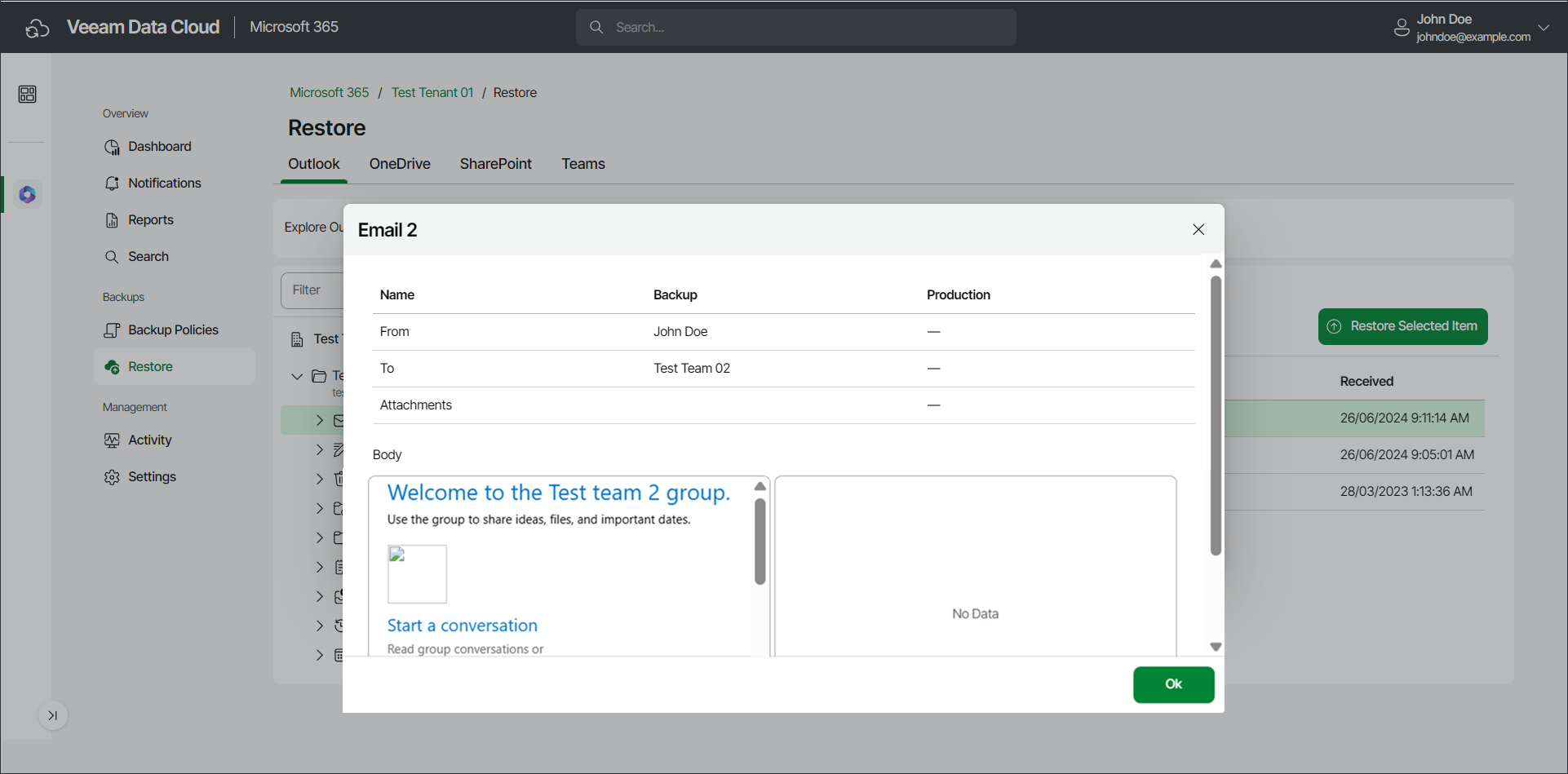Click the dialog scrollbar down arrow
1568x774 pixels.
1216,647
